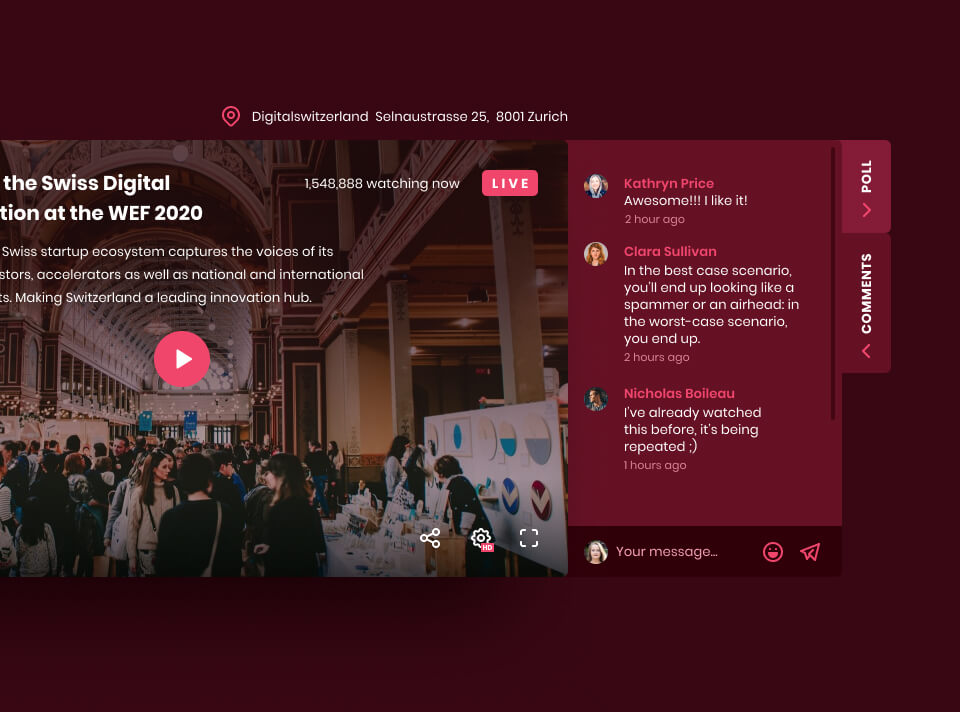Click the LIVE badge
The width and height of the screenshot is (960, 712).
pyautogui.click(x=510, y=183)
